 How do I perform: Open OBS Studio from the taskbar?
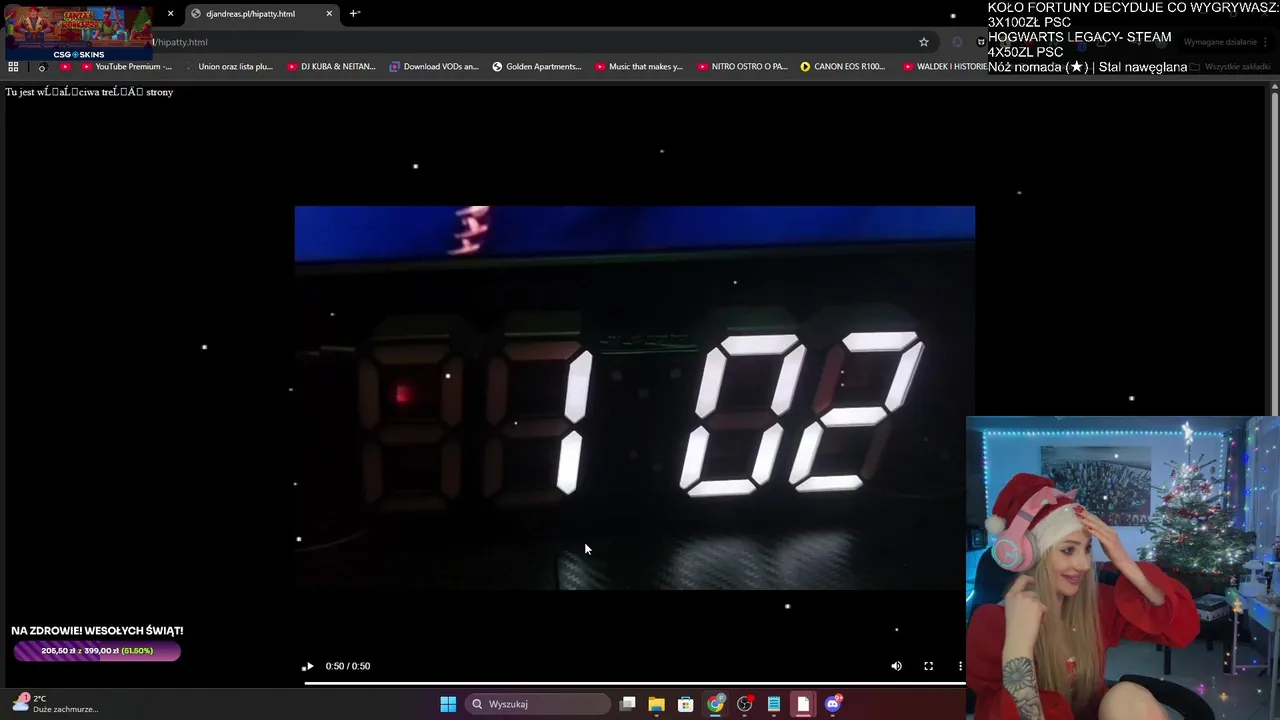pos(744,704)
